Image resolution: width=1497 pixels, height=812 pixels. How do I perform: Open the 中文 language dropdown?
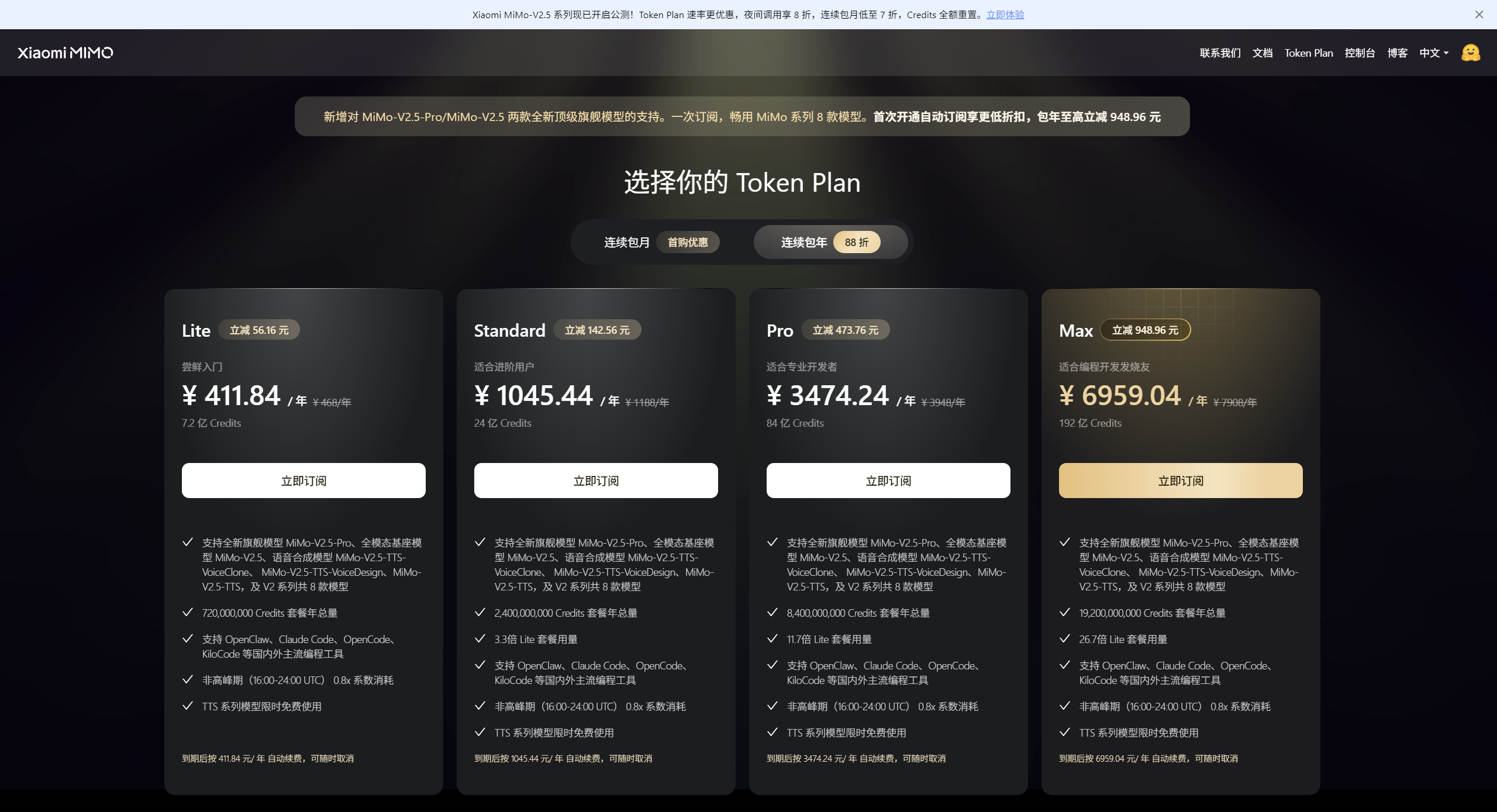click(1434, 53)
